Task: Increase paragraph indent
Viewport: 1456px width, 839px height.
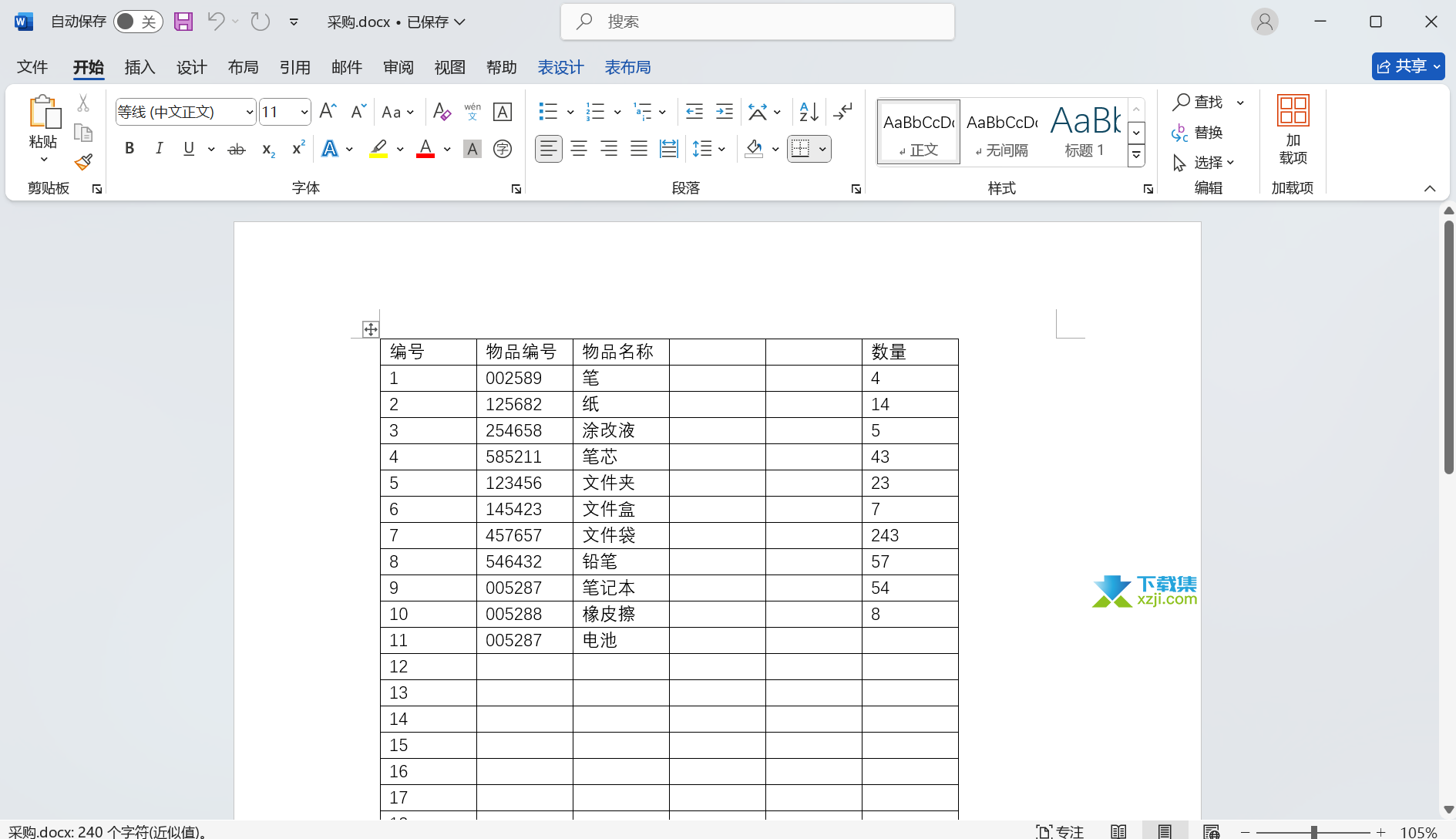Action: click(725, 112)
